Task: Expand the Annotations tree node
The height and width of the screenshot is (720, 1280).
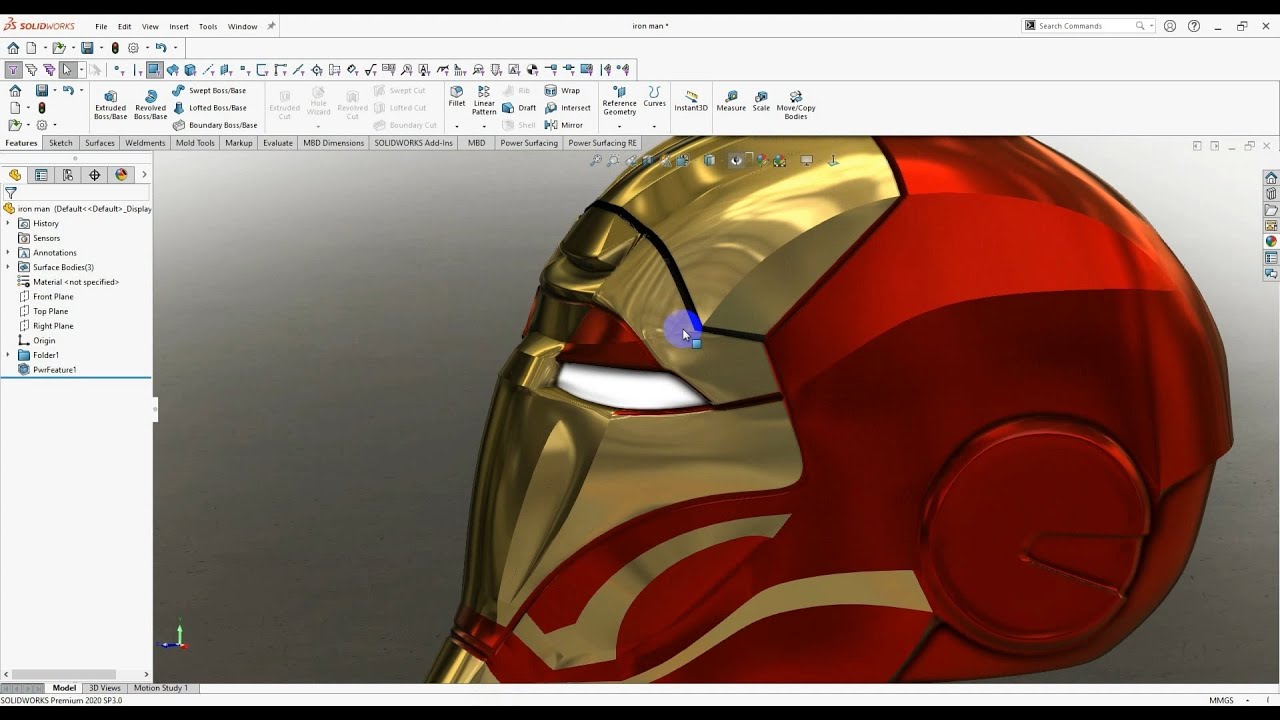Action: click(x=8, y=252)
